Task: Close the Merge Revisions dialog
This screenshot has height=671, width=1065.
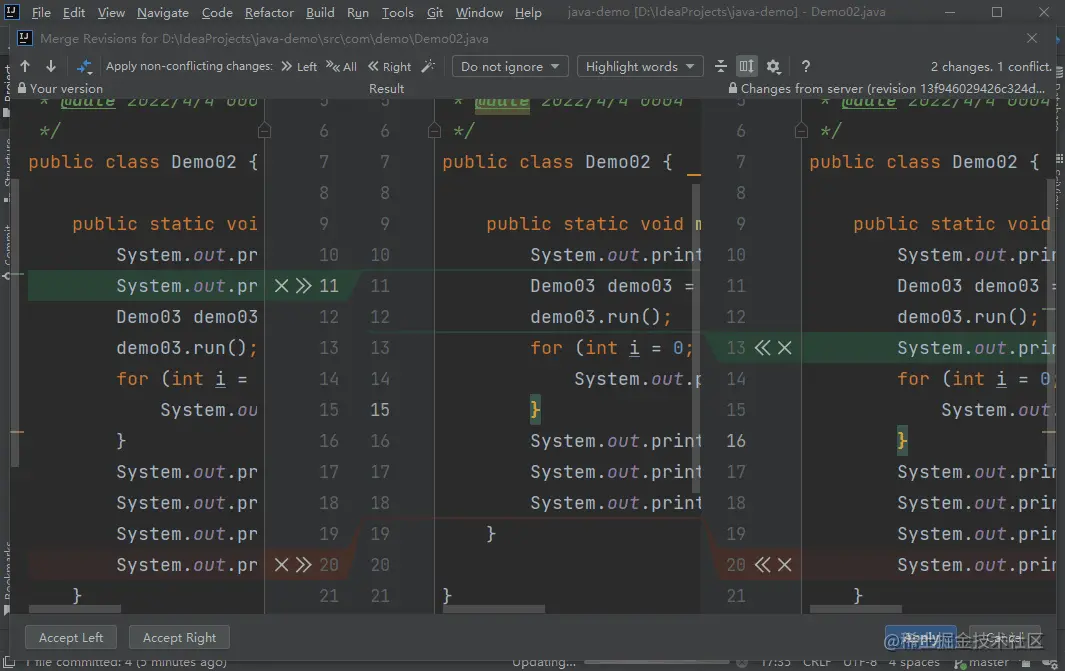Action: [x=1032, y=38]
